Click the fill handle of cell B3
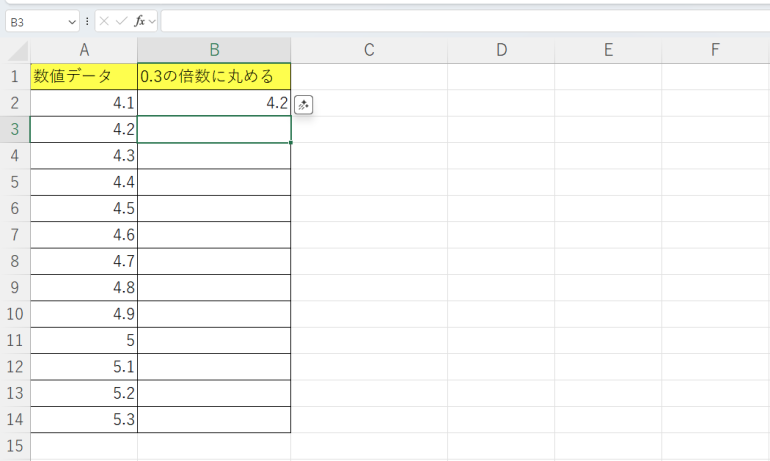This screenshot has height=461, width=770. click(291, 142)
